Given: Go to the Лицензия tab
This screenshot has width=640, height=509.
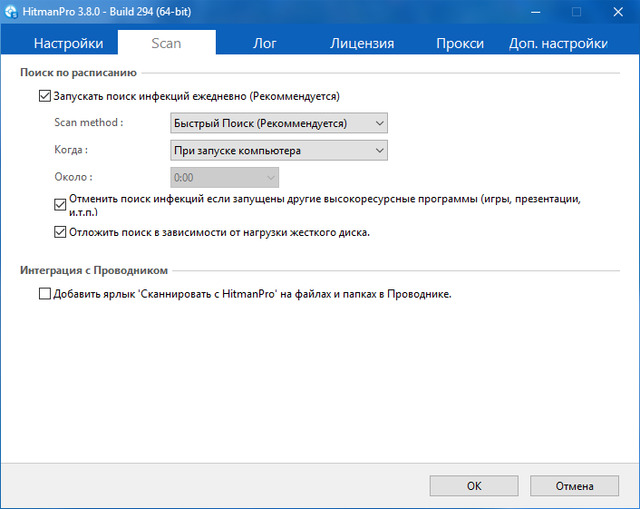Looking at the screenshot, I should pos(362,43).
